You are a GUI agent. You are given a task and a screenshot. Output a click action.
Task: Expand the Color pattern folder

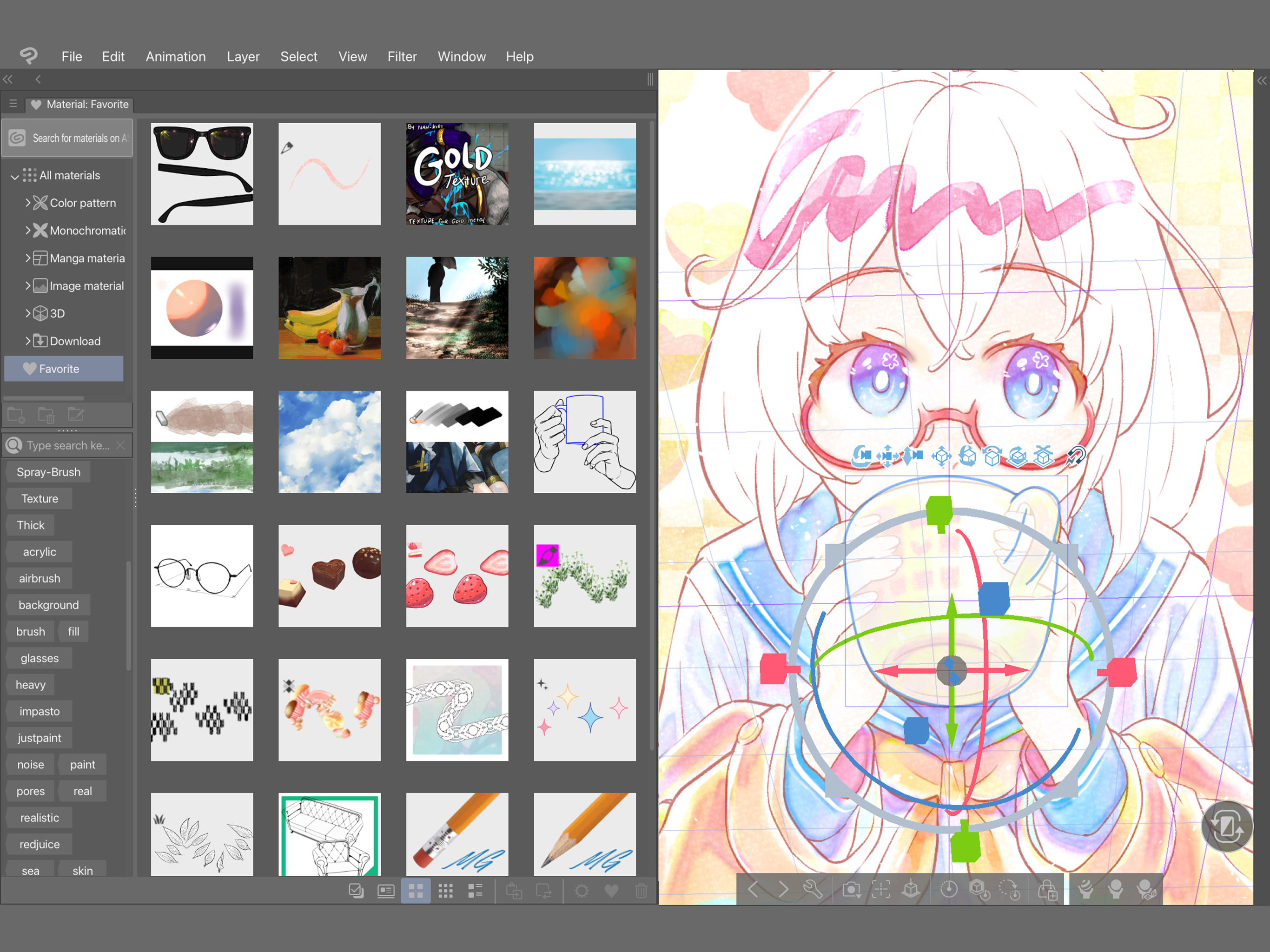point(27,203)
